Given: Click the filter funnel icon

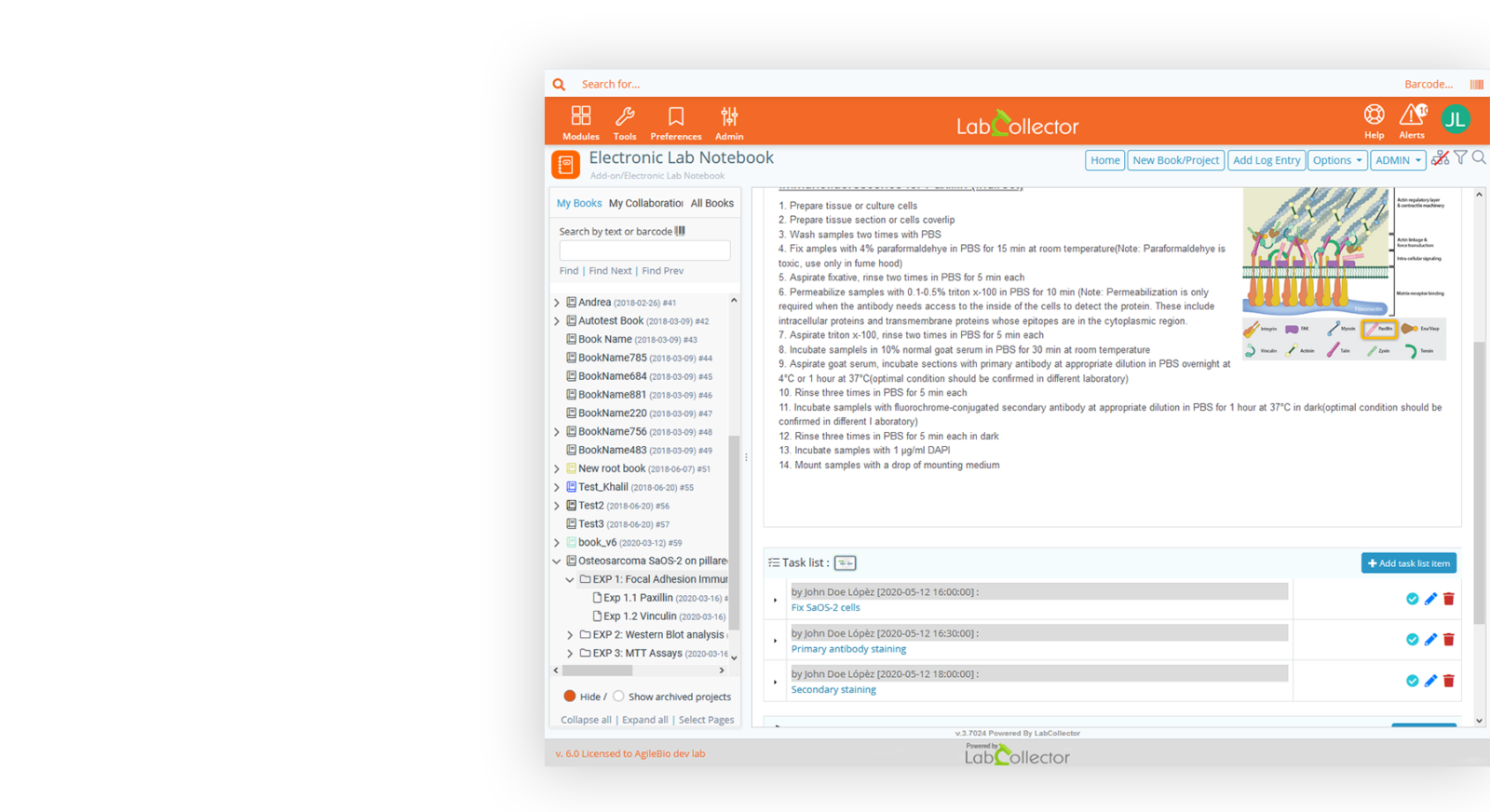Looking at the screenshot, I should 1461,157.
